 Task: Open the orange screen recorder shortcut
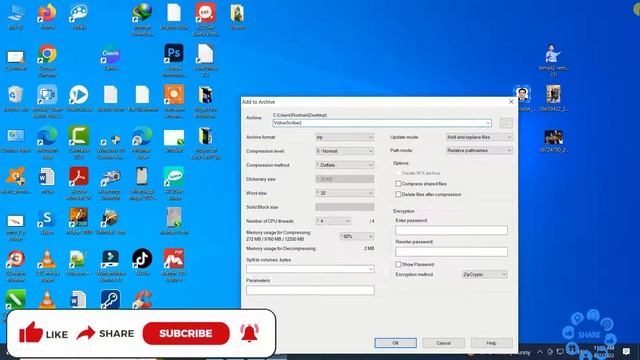tap(174, 102)
